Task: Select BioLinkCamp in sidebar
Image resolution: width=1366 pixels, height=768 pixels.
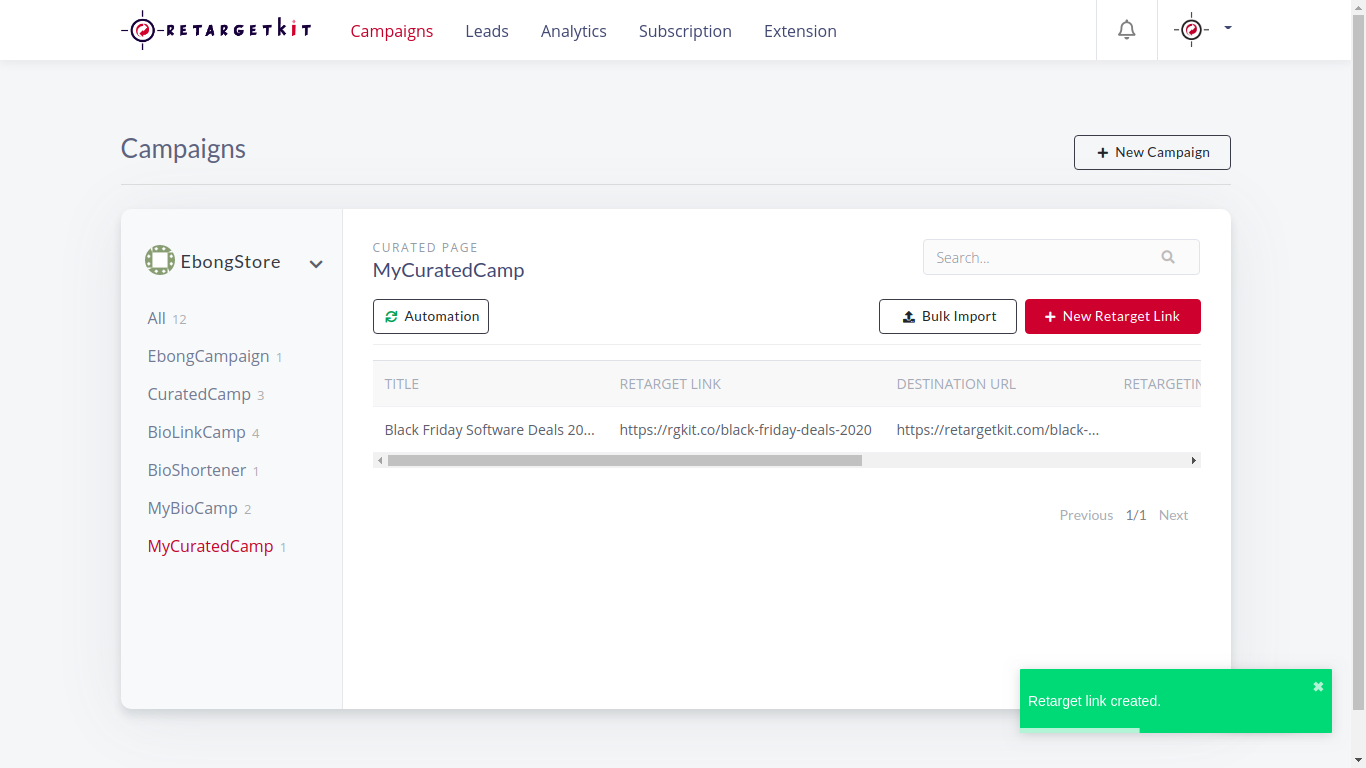Action: pos(204,432)
